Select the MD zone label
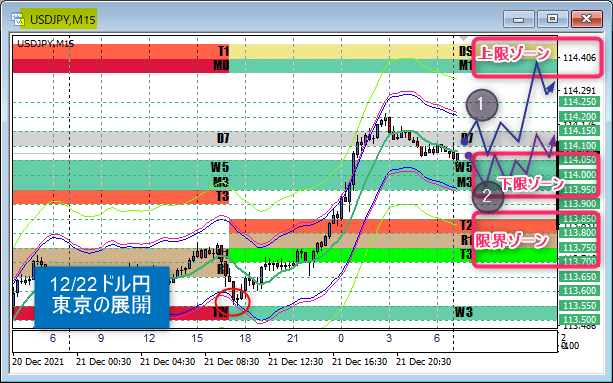This screenshot has width=613, height=383. pyautogui.click(x=221, y=65)
